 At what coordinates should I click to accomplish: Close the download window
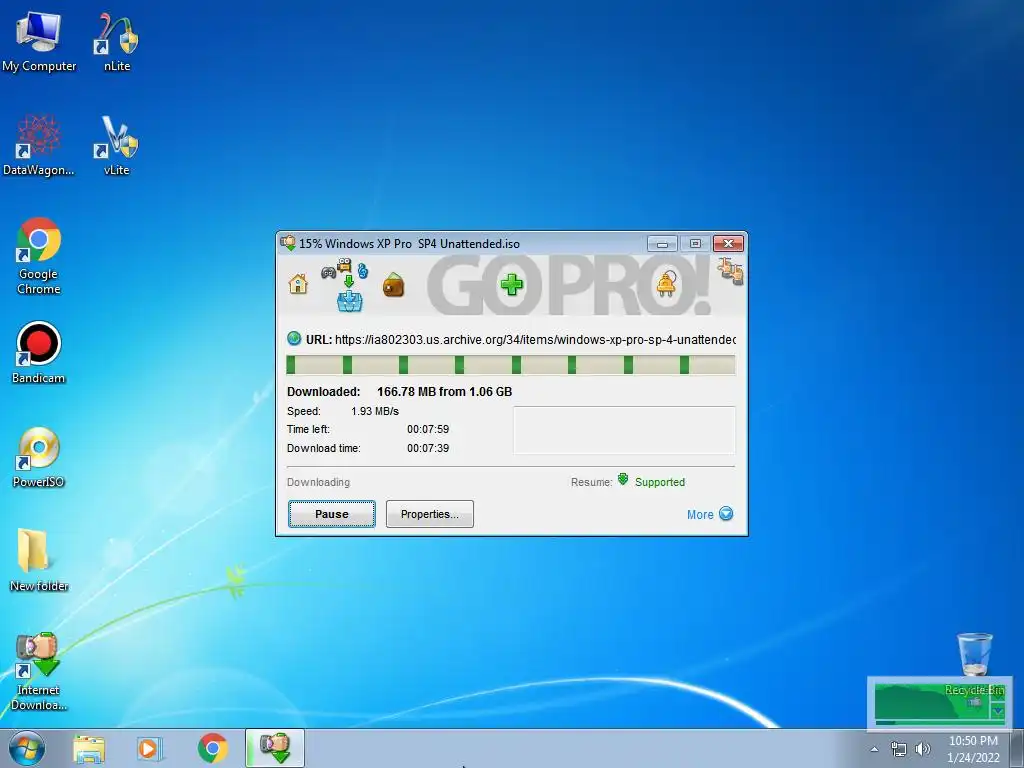(728, 244)
